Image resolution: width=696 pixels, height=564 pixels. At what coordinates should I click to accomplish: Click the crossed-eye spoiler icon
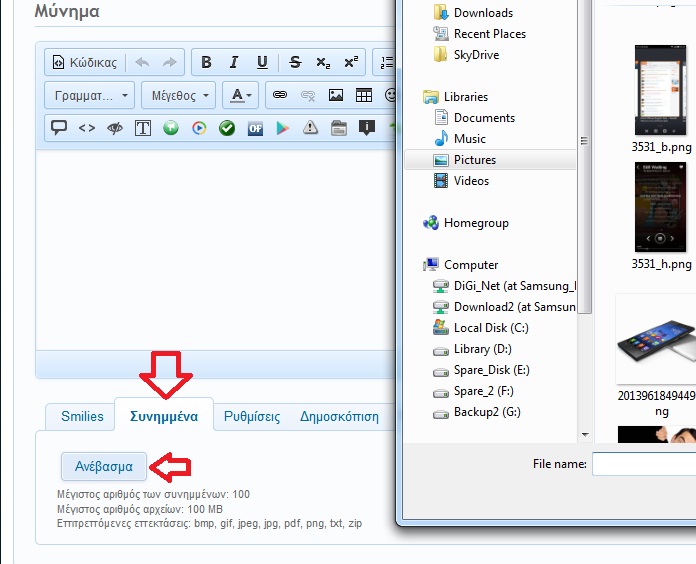click(x=115, y=128)
